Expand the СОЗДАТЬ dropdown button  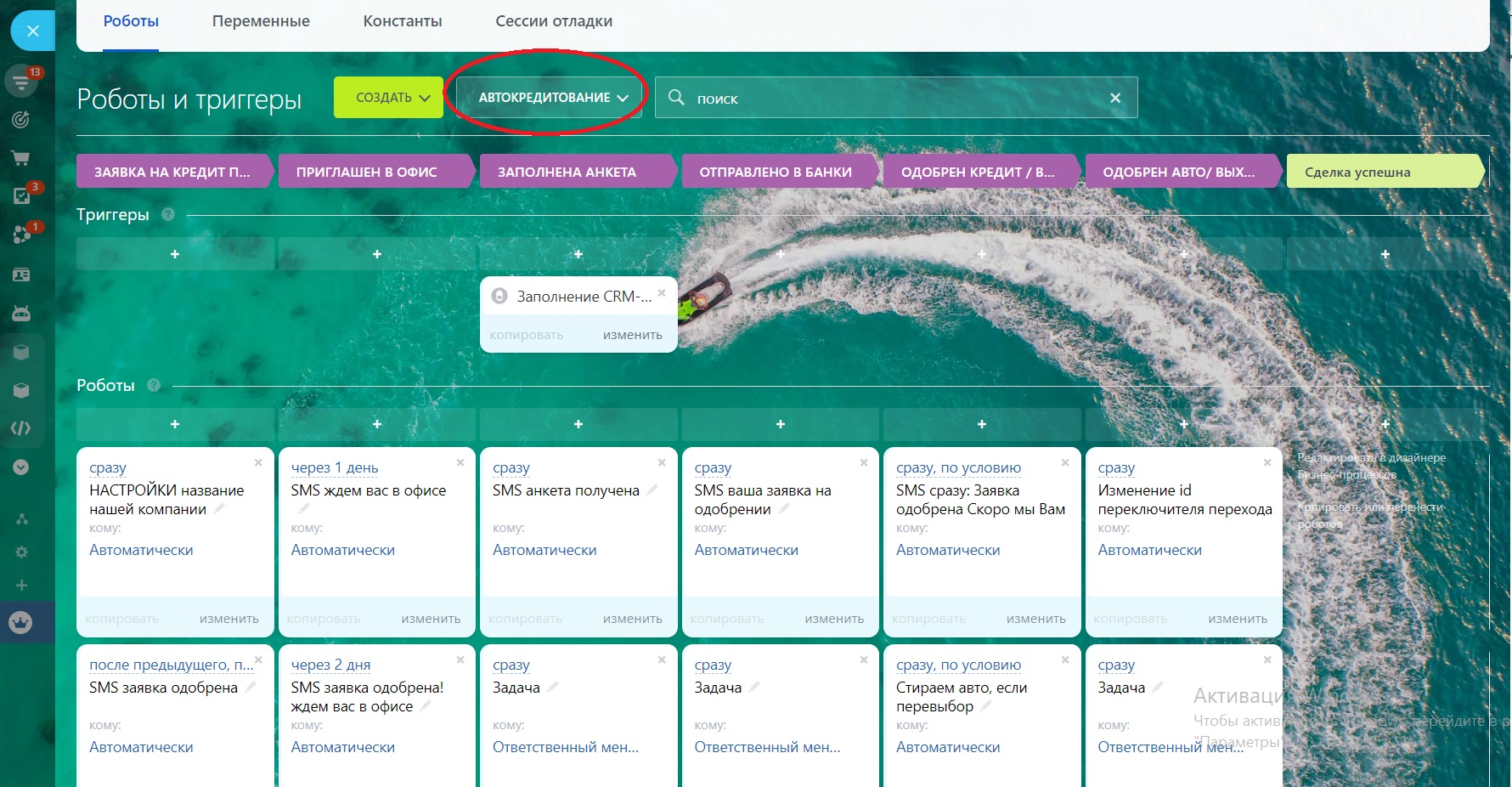388,98
